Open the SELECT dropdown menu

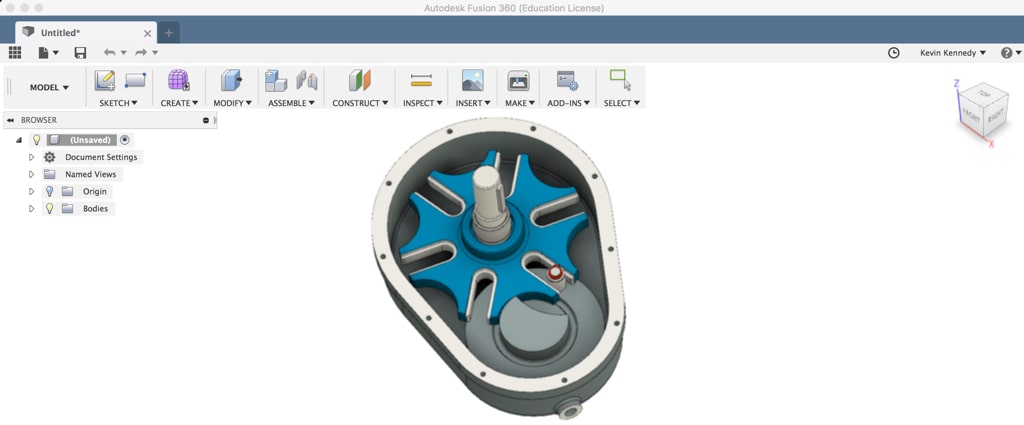pos(622,103)
